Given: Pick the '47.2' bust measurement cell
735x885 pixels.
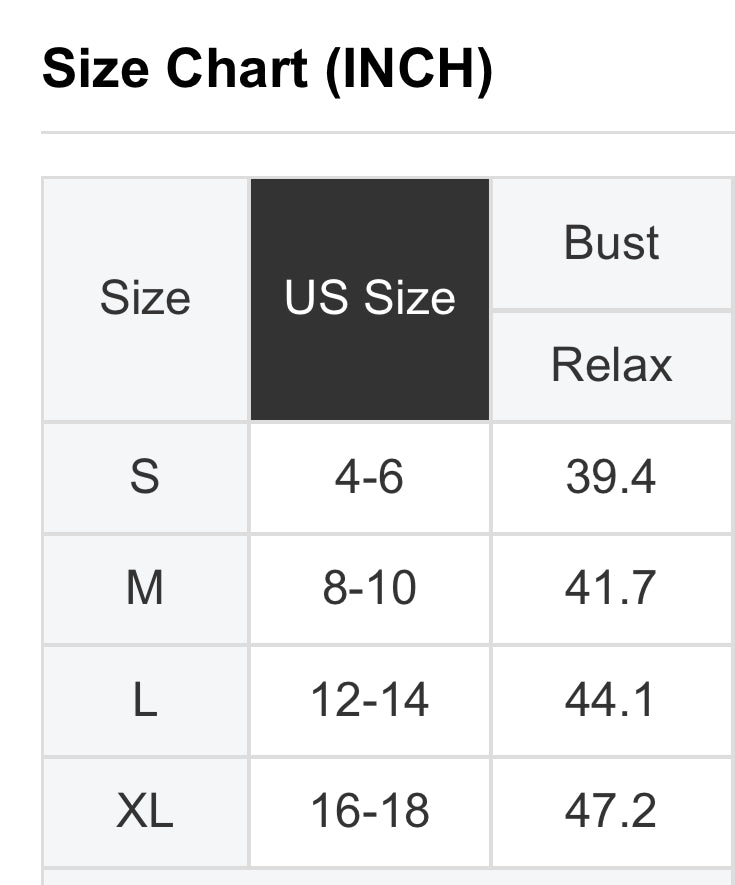Looking at the screenshot, I should (x=611, y=811).
